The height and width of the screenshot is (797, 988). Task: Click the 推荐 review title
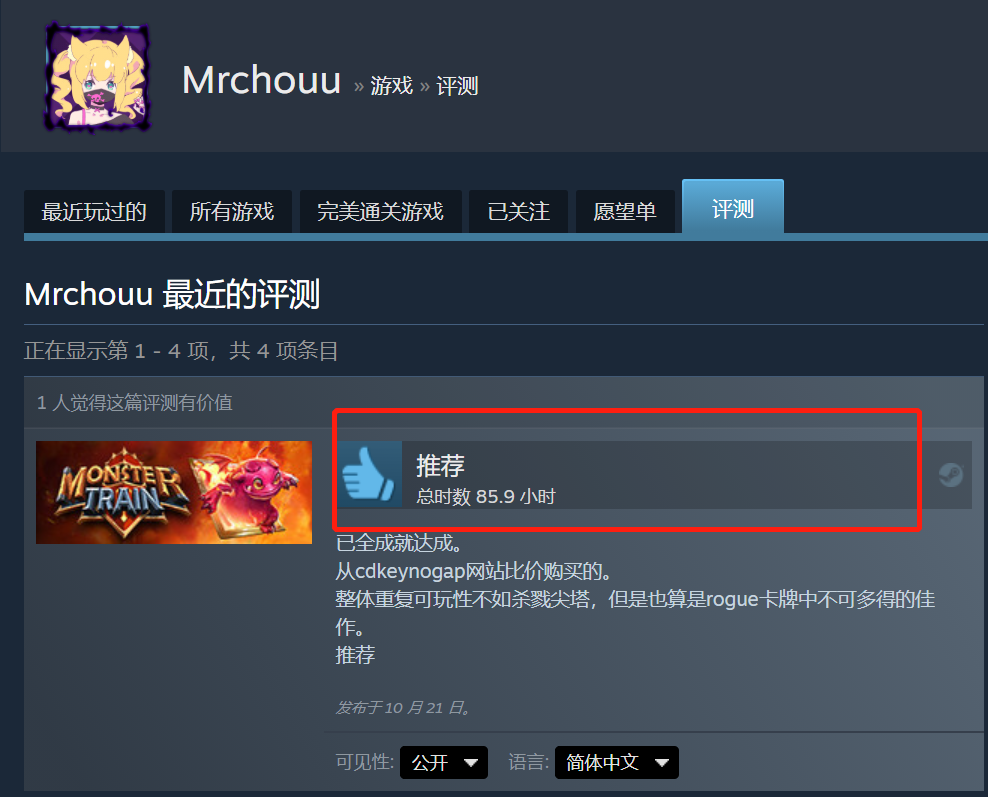click(440, 466)
